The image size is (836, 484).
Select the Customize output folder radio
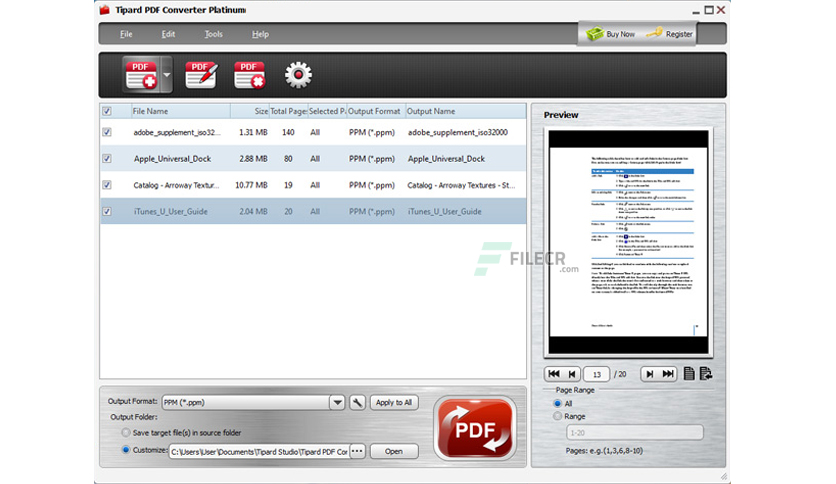click(126, 450)
